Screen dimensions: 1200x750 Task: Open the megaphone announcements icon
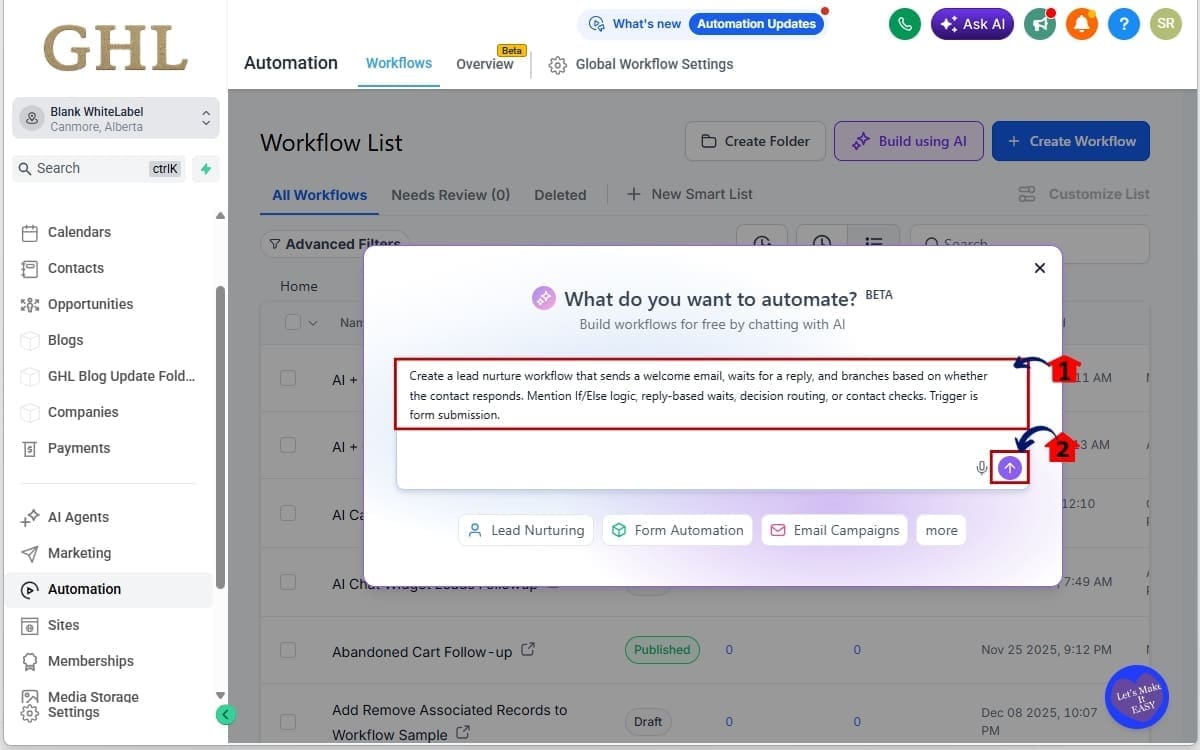point(1040,24)
